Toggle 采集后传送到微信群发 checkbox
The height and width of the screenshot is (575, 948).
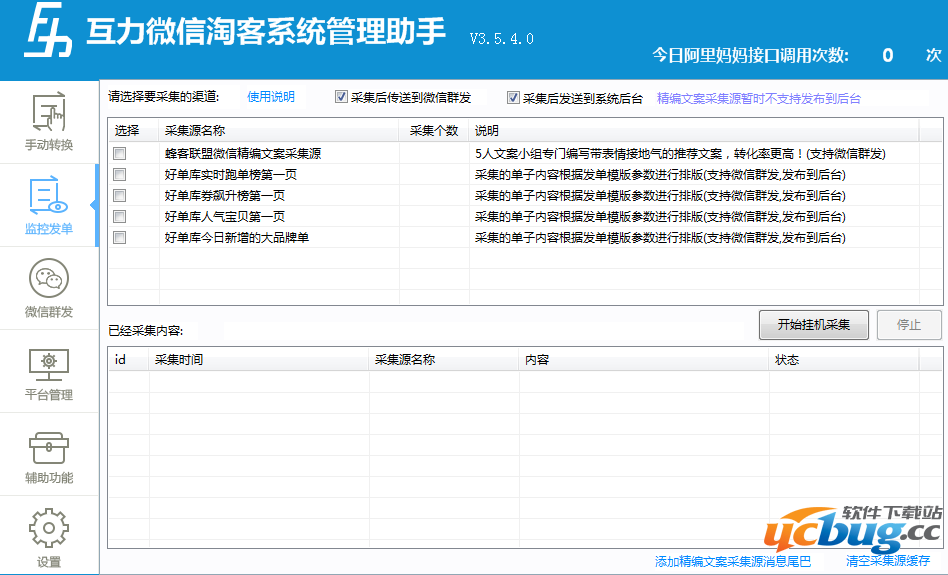pos(342,98)
